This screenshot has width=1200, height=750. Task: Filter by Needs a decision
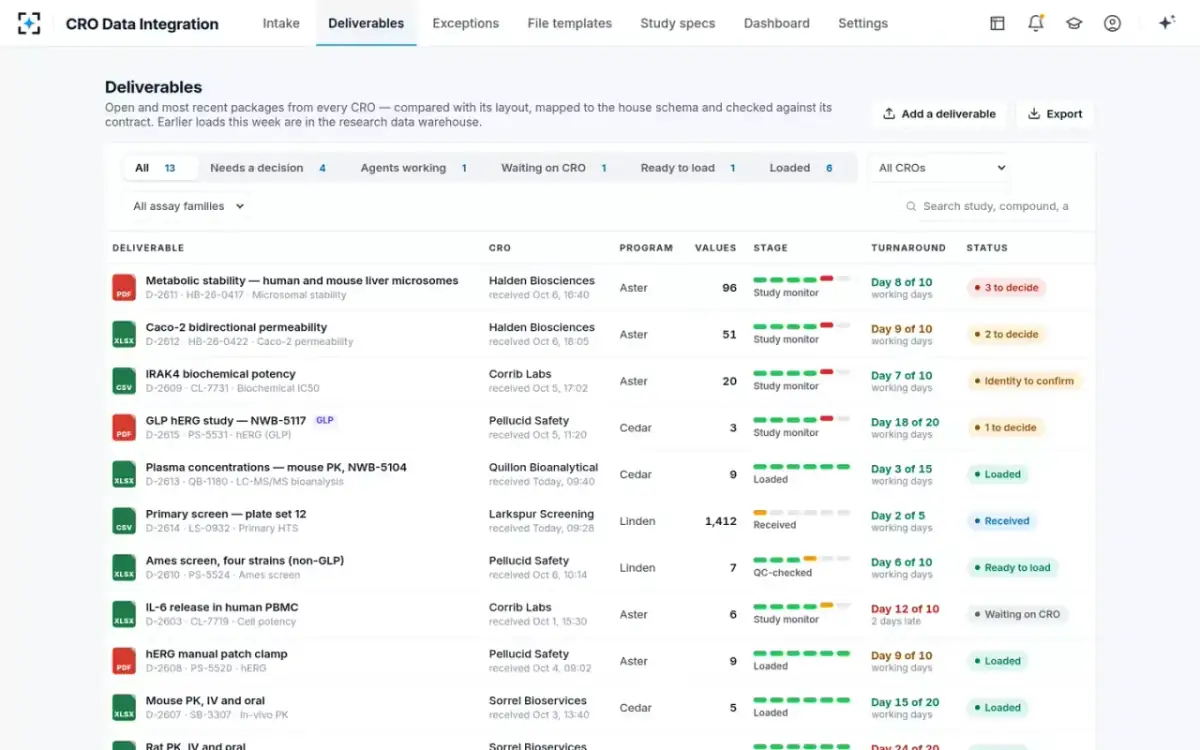tap(268, 168)
